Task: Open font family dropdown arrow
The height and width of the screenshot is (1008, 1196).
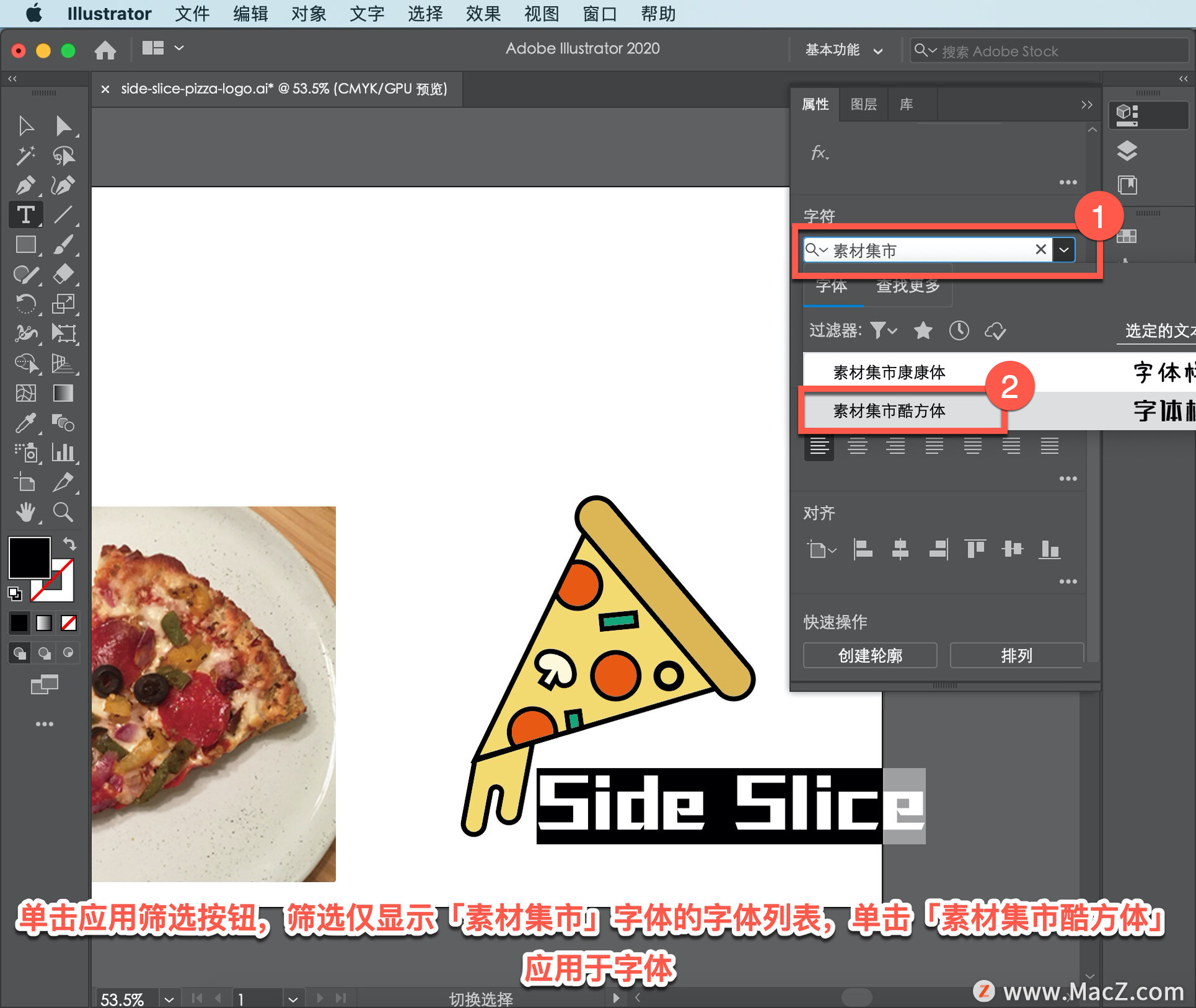Action: (x=1064, y=250)
